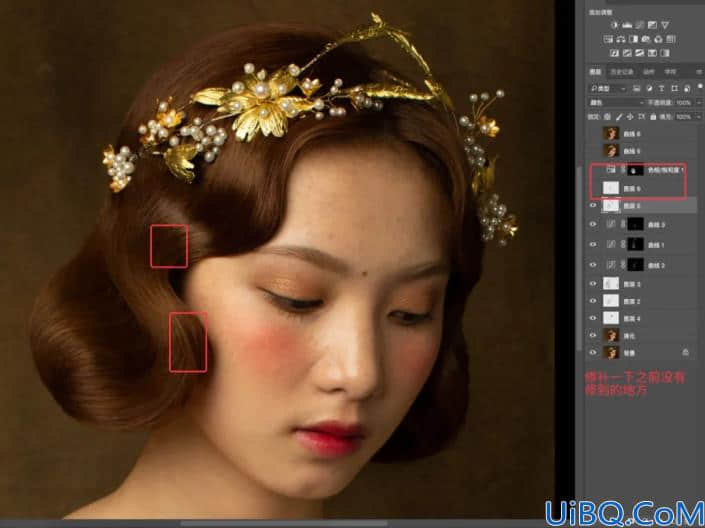Viewport: 705px width, 528px height.
Task: Switch to the 图层 (Layers) tab
Action: coord(595,72)
